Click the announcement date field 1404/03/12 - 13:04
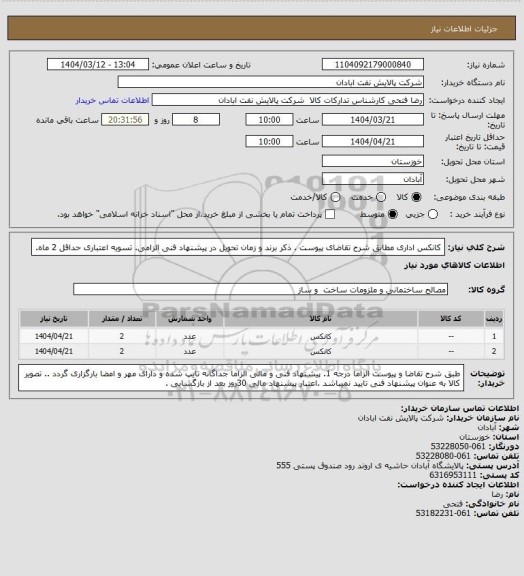Viewport: 524px width, 576px height. pyautogui.click(x=98, y=64)
